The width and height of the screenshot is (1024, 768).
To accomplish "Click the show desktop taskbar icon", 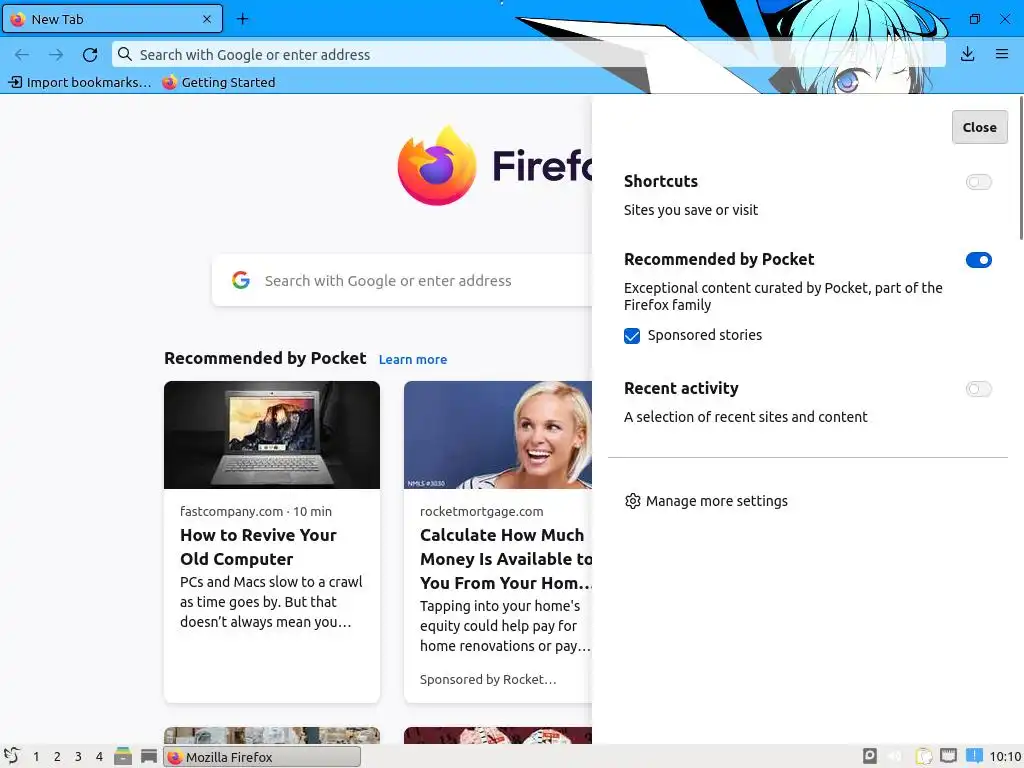I will [x=149, y=756].
